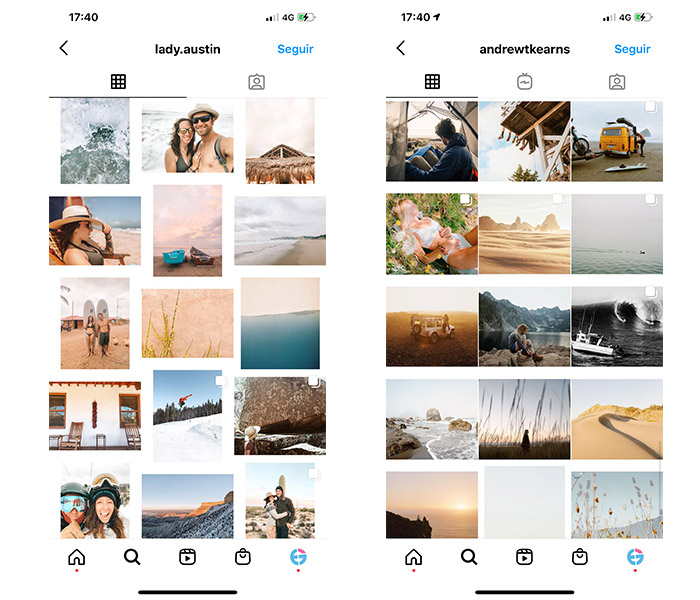Tap Shop bag icon in left phone
Viewport: 700px width, 600px height.
click(243, 557)
